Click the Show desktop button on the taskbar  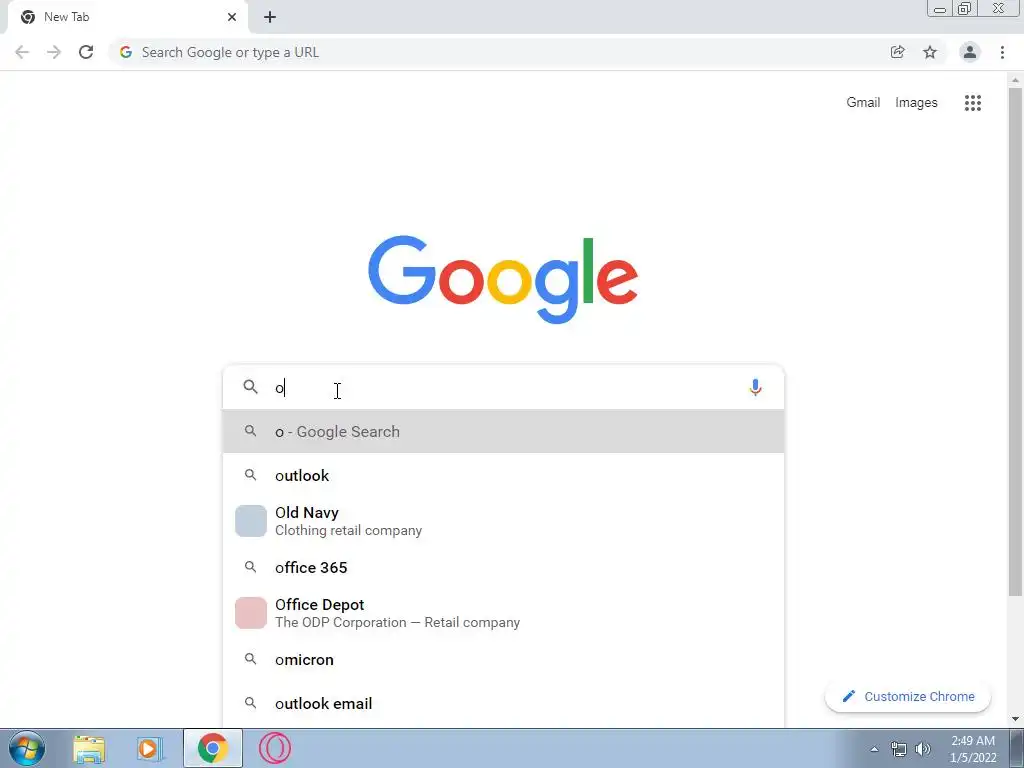pos(1016,748)
